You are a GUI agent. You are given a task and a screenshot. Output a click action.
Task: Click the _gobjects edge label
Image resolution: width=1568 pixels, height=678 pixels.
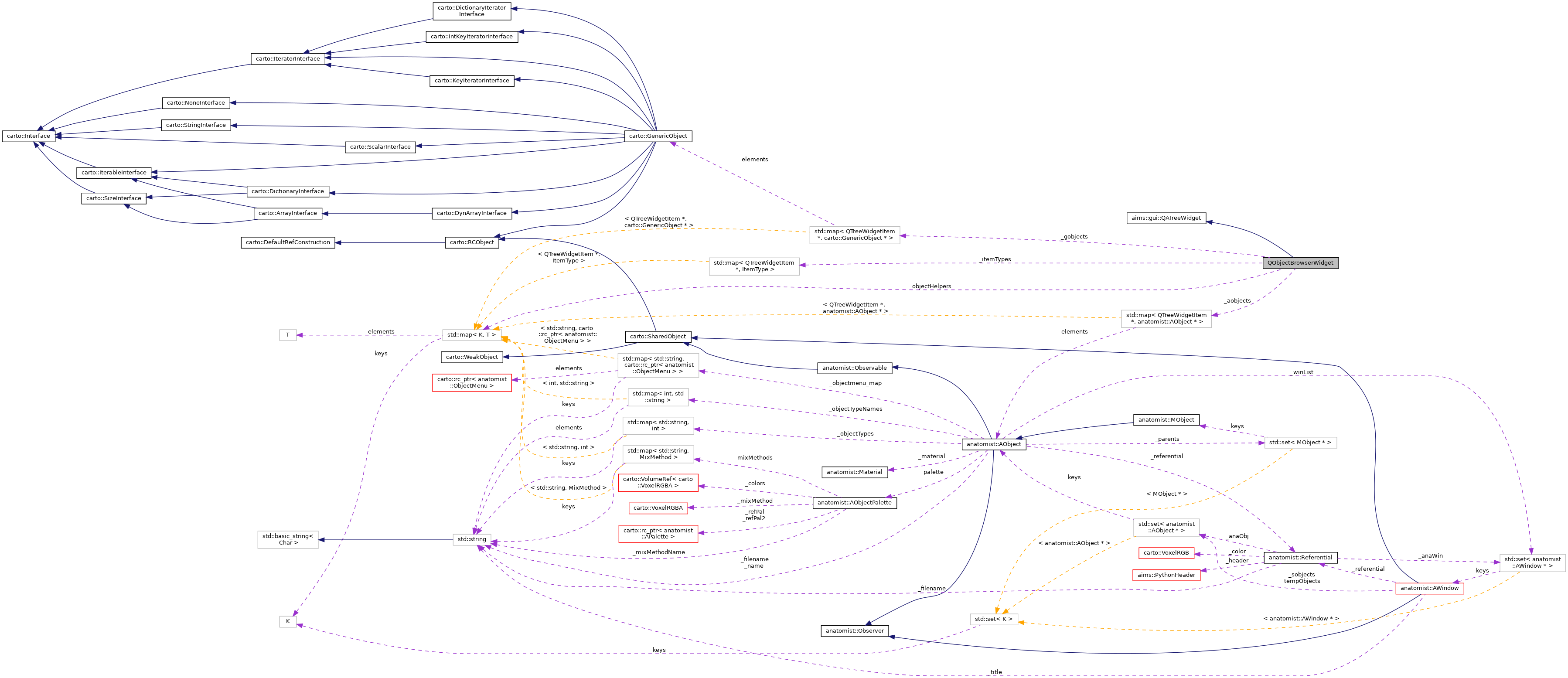[1074, 237]
